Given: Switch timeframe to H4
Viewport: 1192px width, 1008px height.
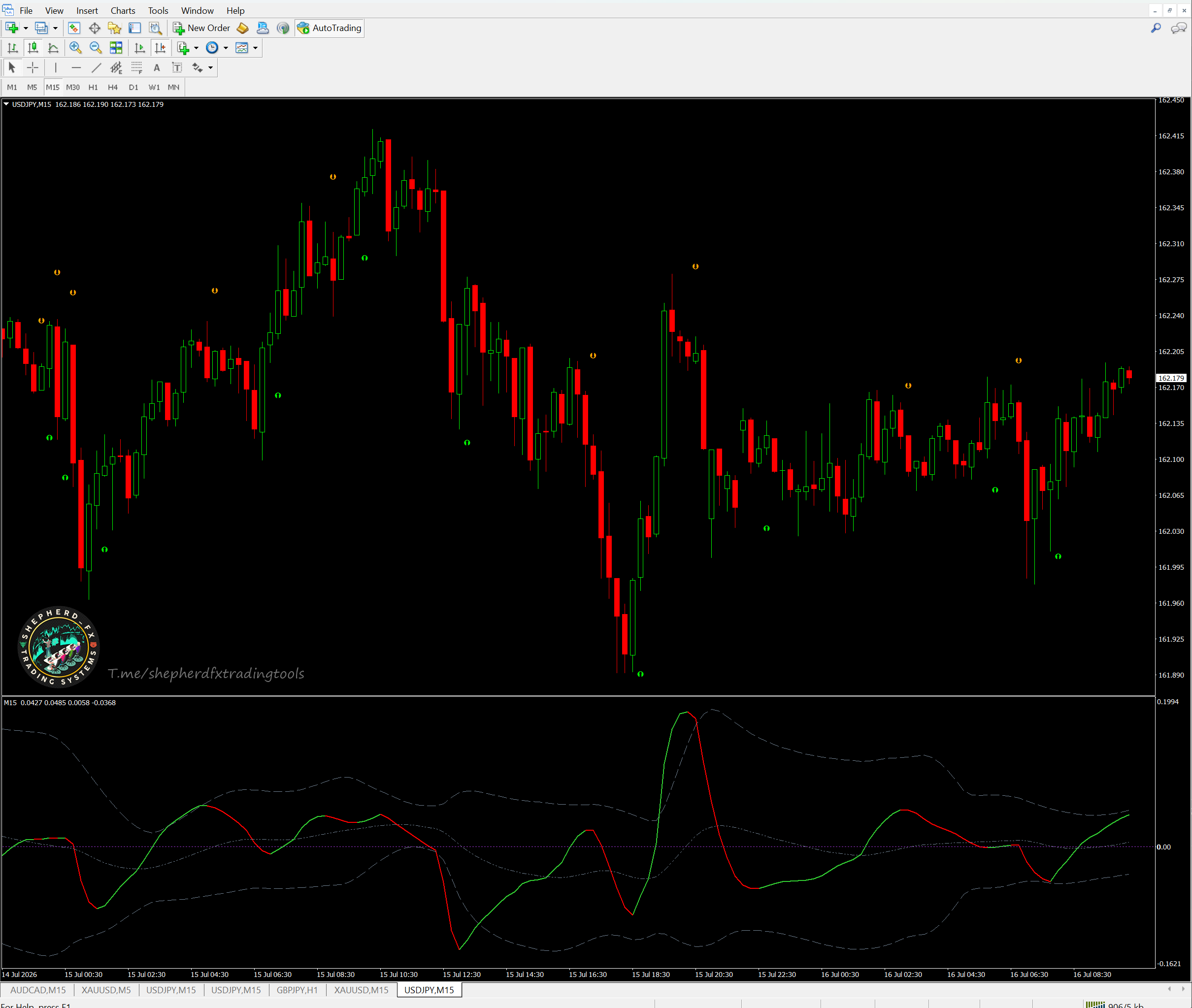Looking at the screenshot, I should (x=113, y=88).
